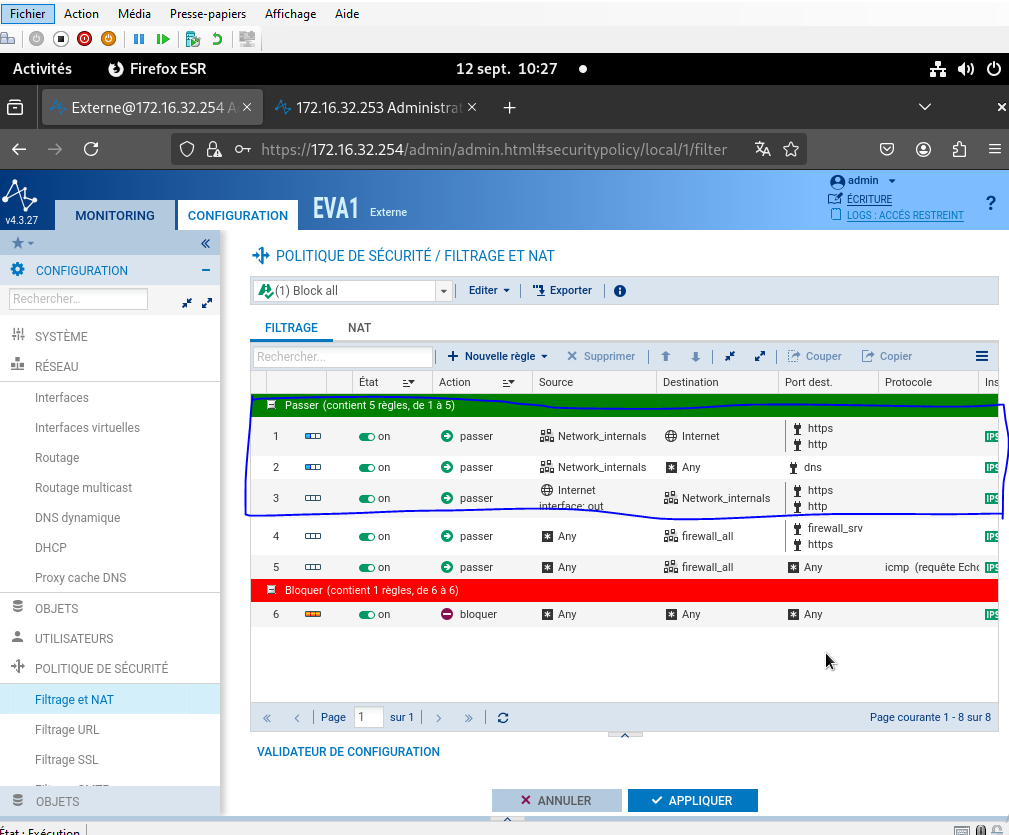Click the move rule down arrow icon

pos(695,356)
